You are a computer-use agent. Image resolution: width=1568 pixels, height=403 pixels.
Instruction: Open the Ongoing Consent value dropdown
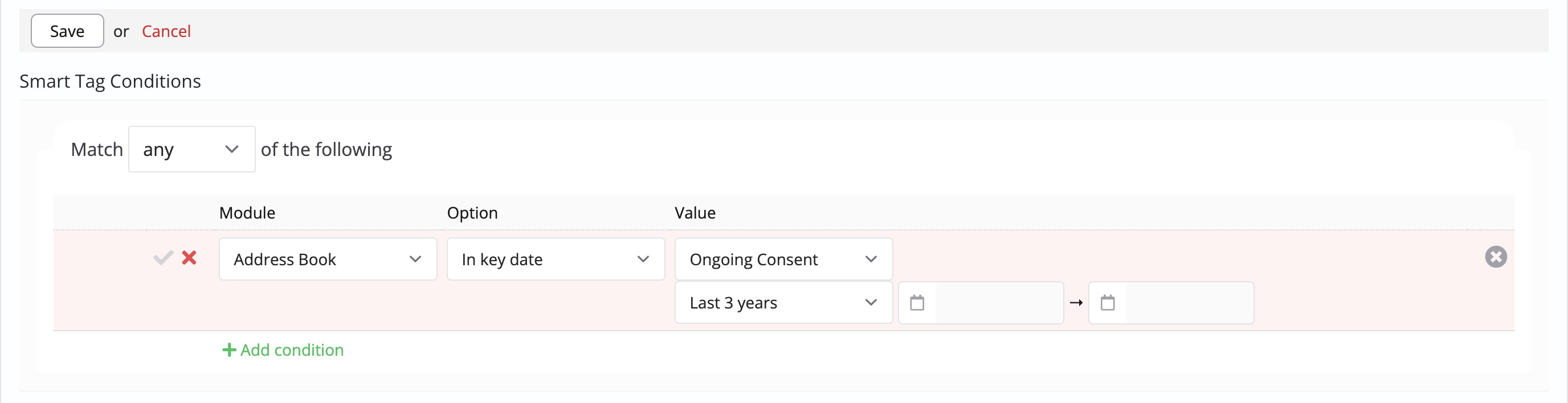coord(783,260)
